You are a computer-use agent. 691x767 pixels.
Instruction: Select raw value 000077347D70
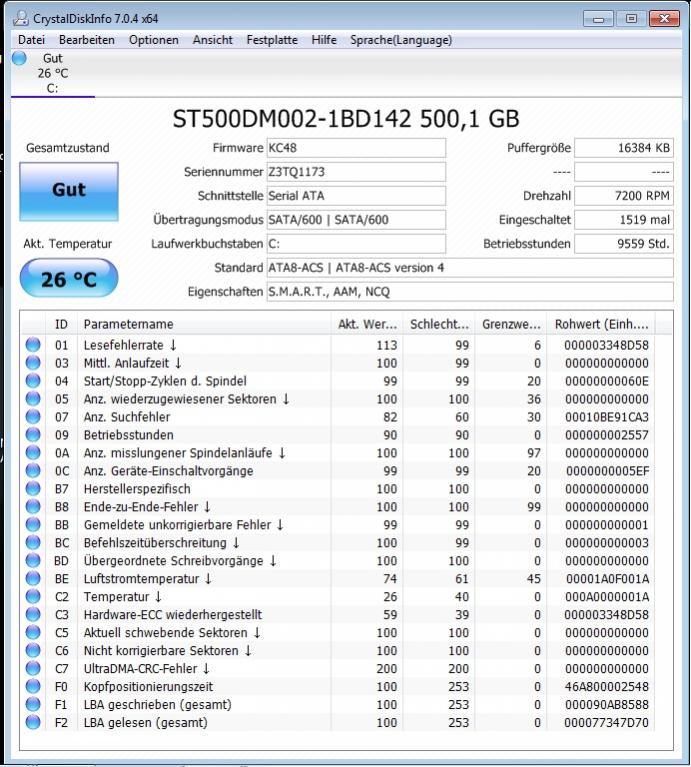[607, 722]
